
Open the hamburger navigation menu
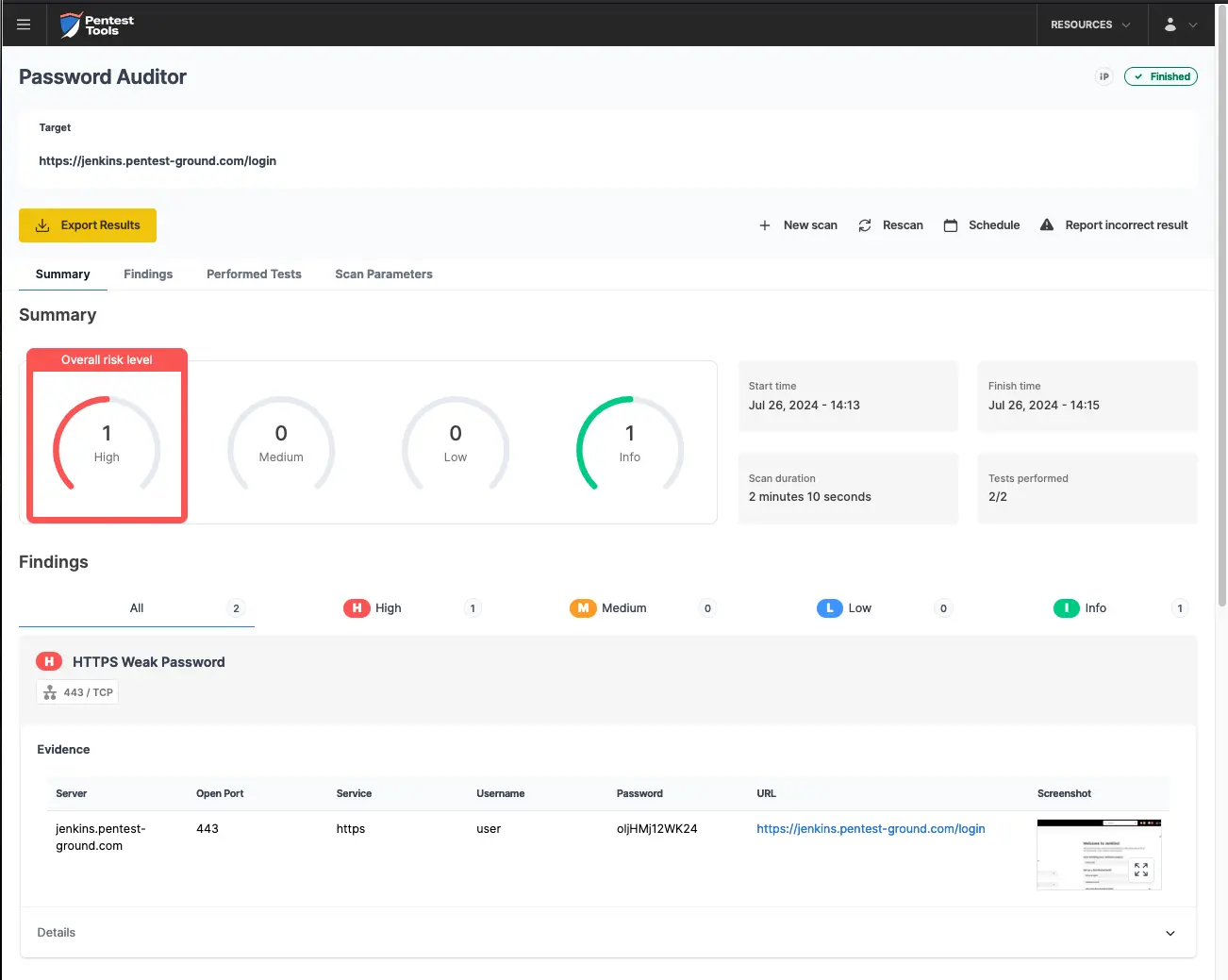24,25
